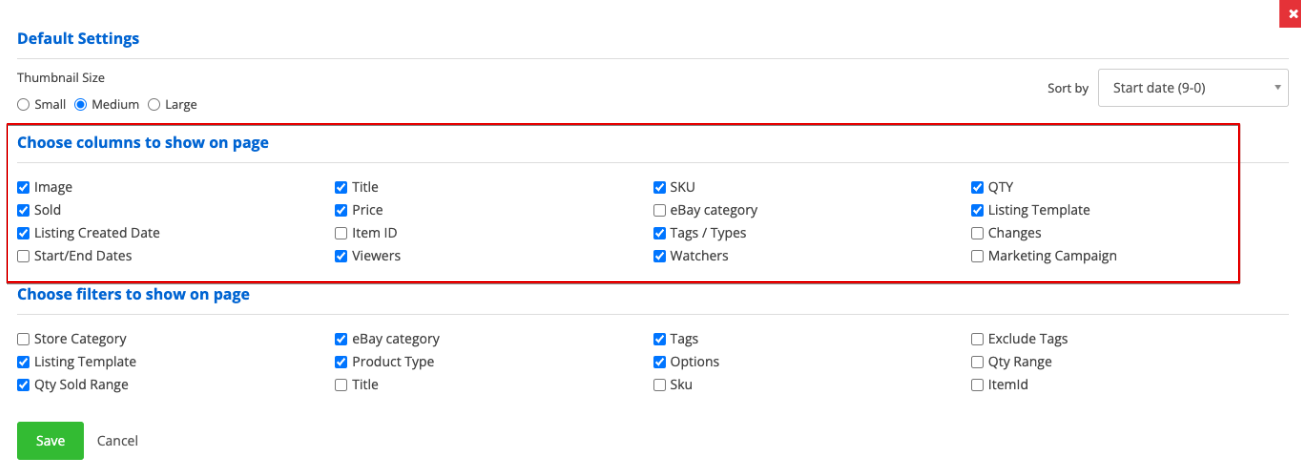Select the Small thumbnail size
Screen dimensions: 1301x472
coord(23,104)
